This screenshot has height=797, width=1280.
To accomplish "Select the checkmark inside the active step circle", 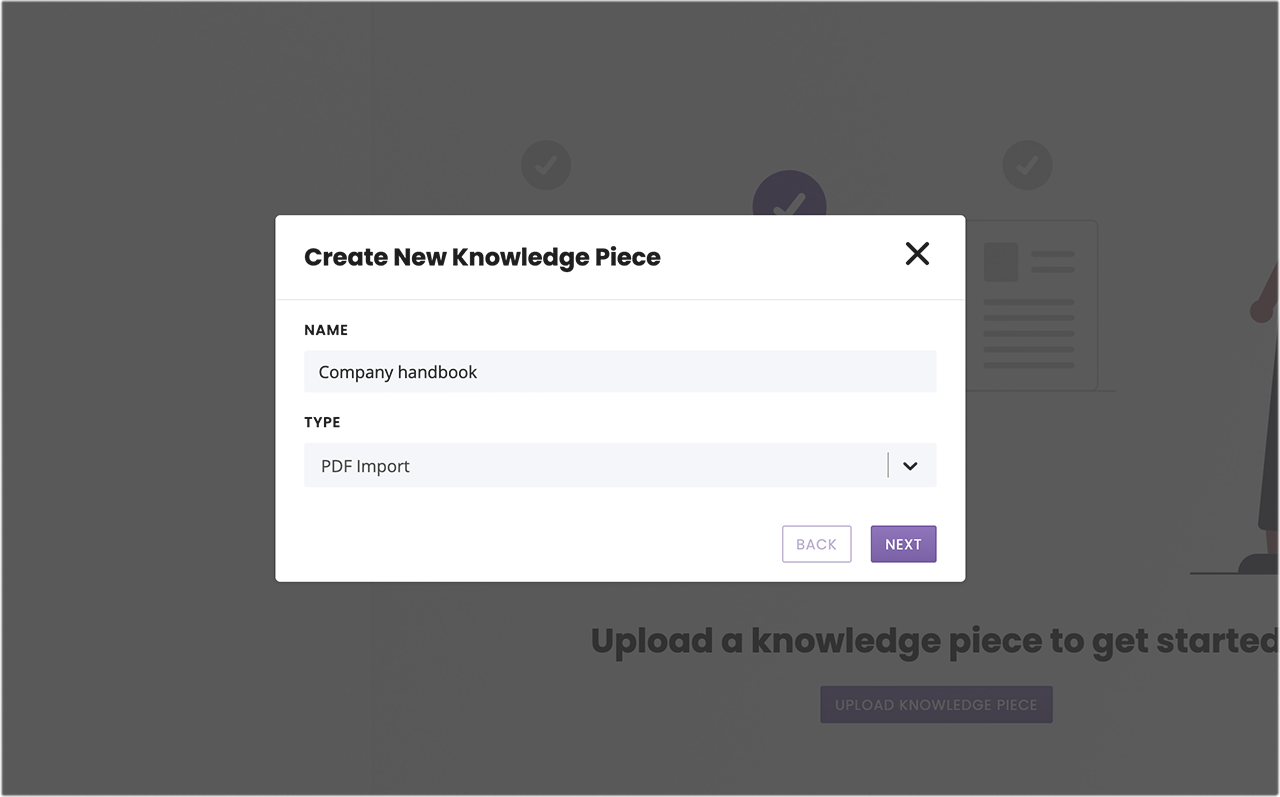I will (789, 205).
